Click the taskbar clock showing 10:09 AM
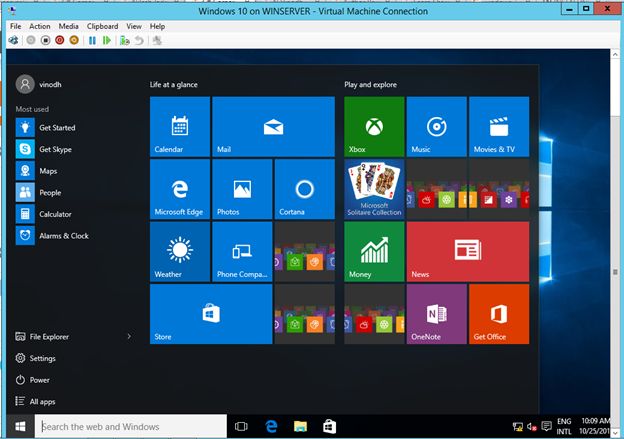The image size is (624, 439). 595,426
